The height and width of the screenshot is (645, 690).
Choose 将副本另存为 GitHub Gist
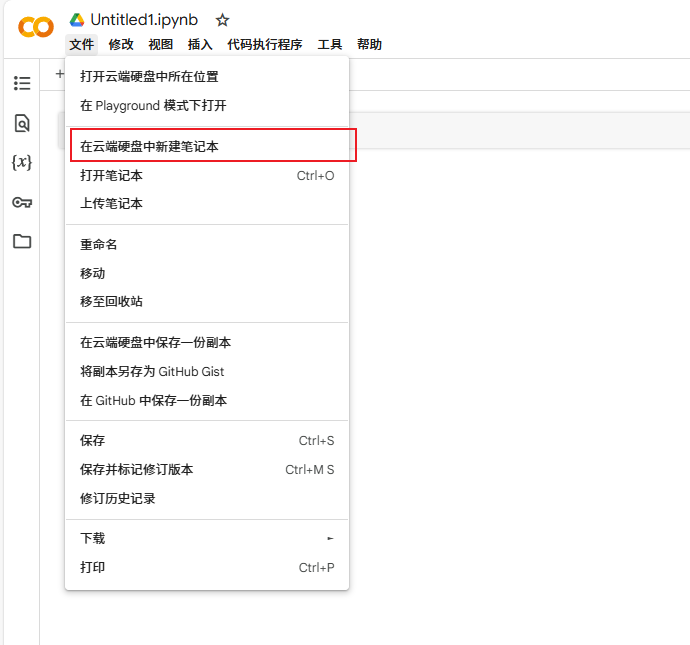click(x=207, y=371)
